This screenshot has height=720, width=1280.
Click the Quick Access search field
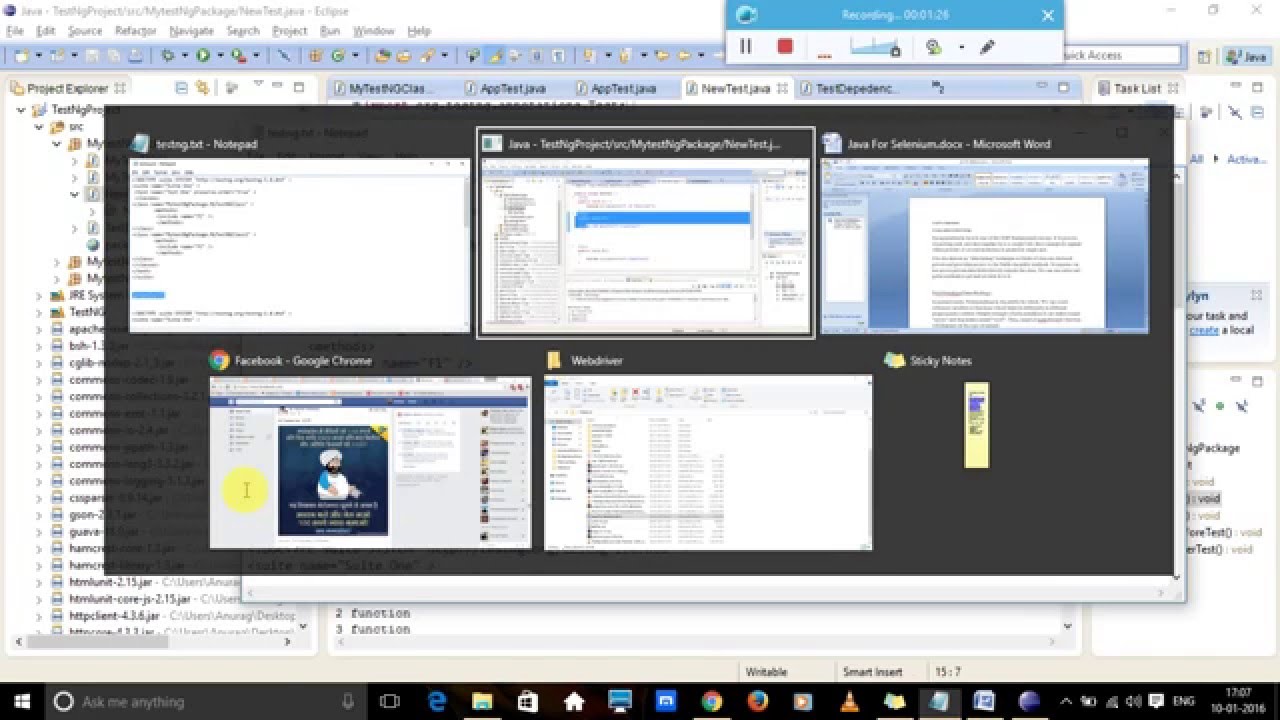pyautogui.click(x=1120, y=56)
